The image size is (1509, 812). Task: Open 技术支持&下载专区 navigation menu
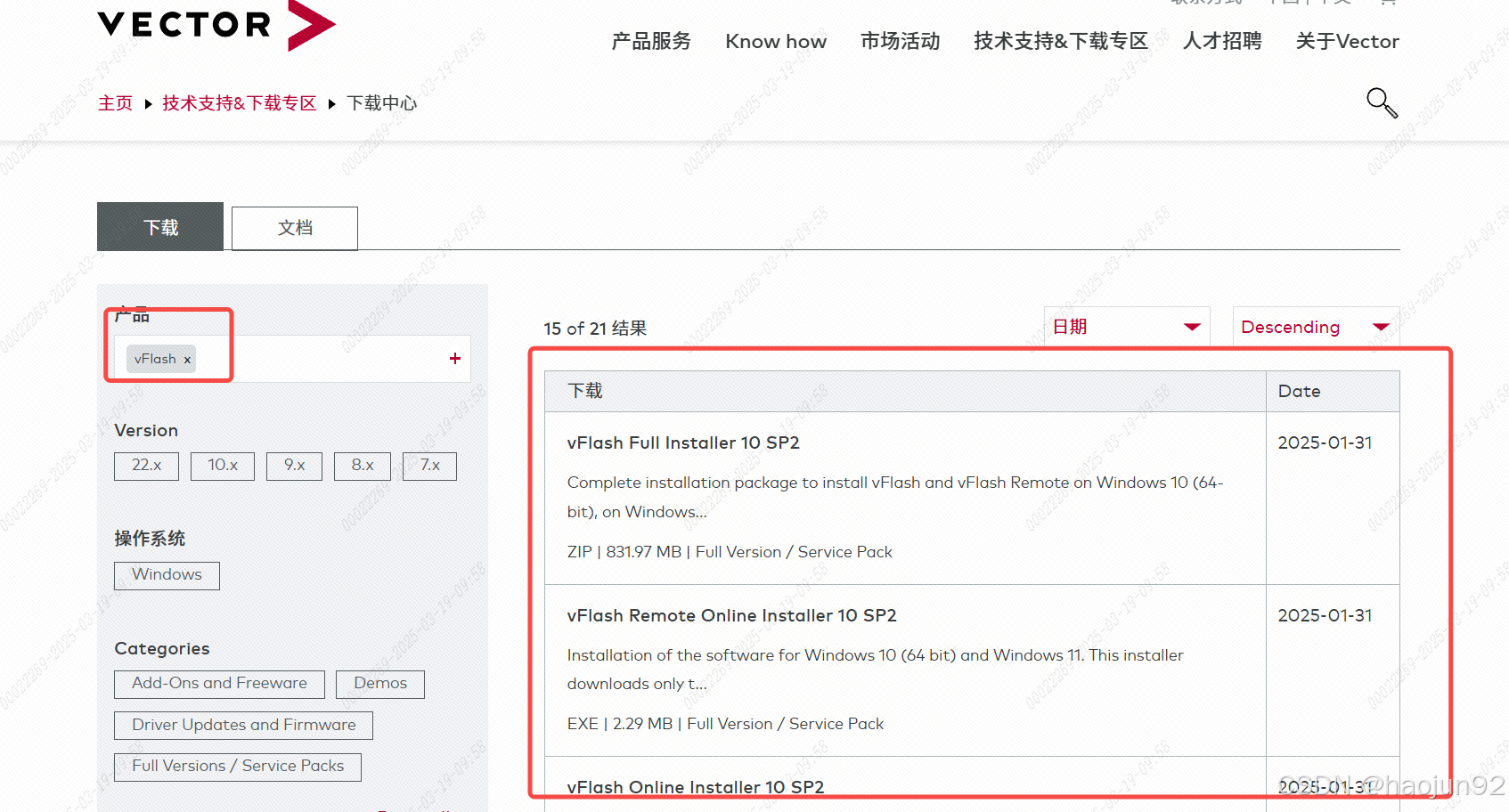coord(1061,41)
